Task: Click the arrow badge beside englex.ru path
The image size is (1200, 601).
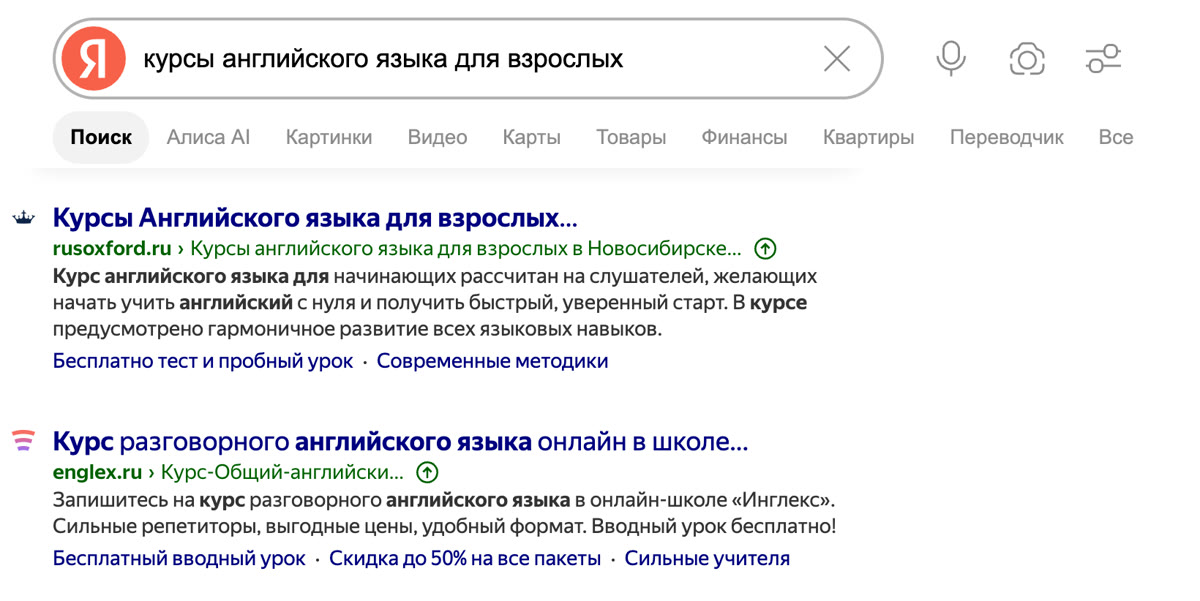Action: (427, 472)
